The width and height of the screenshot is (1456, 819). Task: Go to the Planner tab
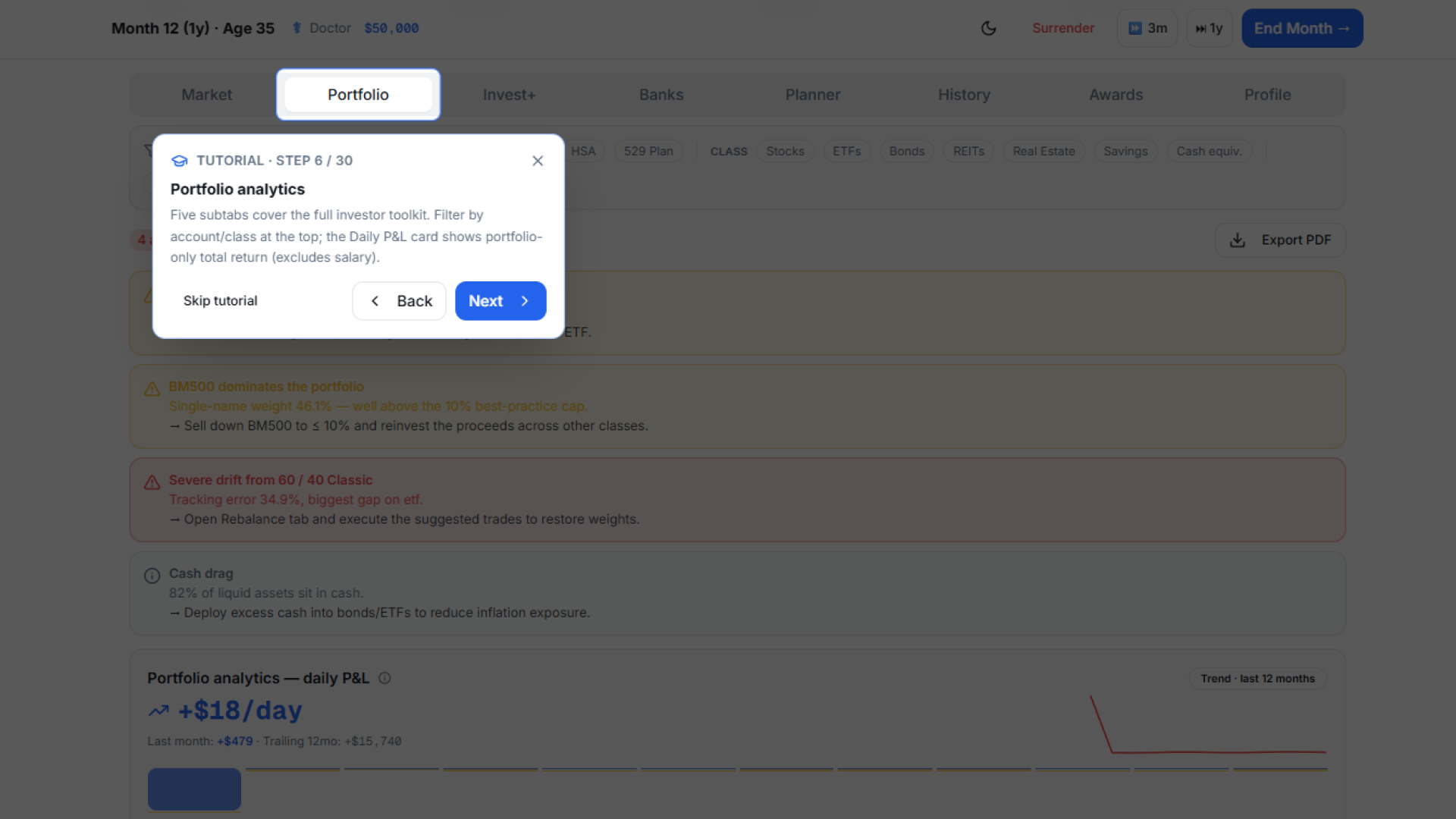[x=813, y=95]
